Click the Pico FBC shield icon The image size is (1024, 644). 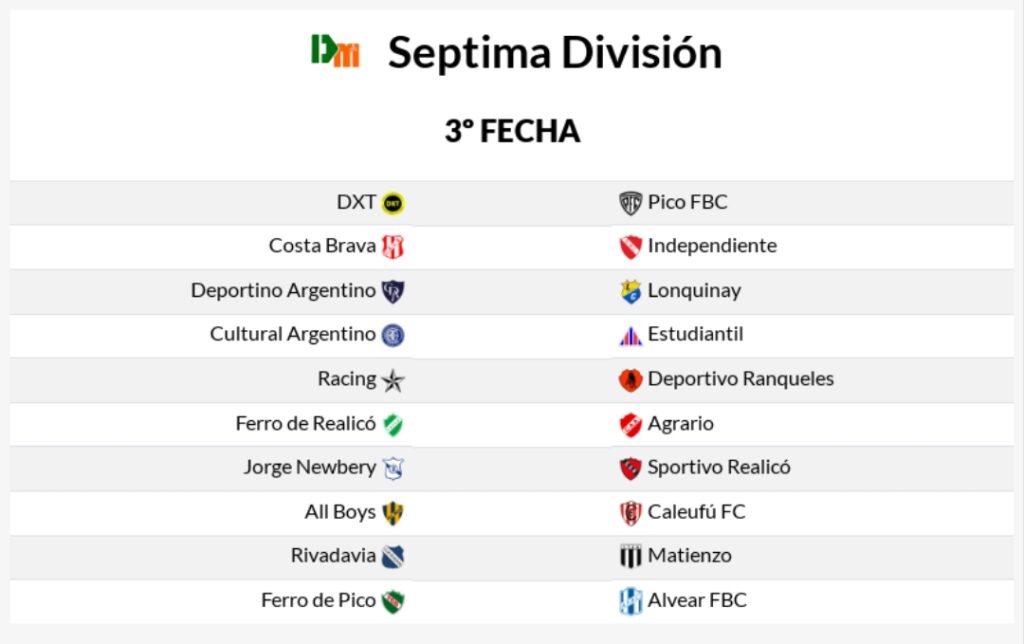[x=630, y=203]
